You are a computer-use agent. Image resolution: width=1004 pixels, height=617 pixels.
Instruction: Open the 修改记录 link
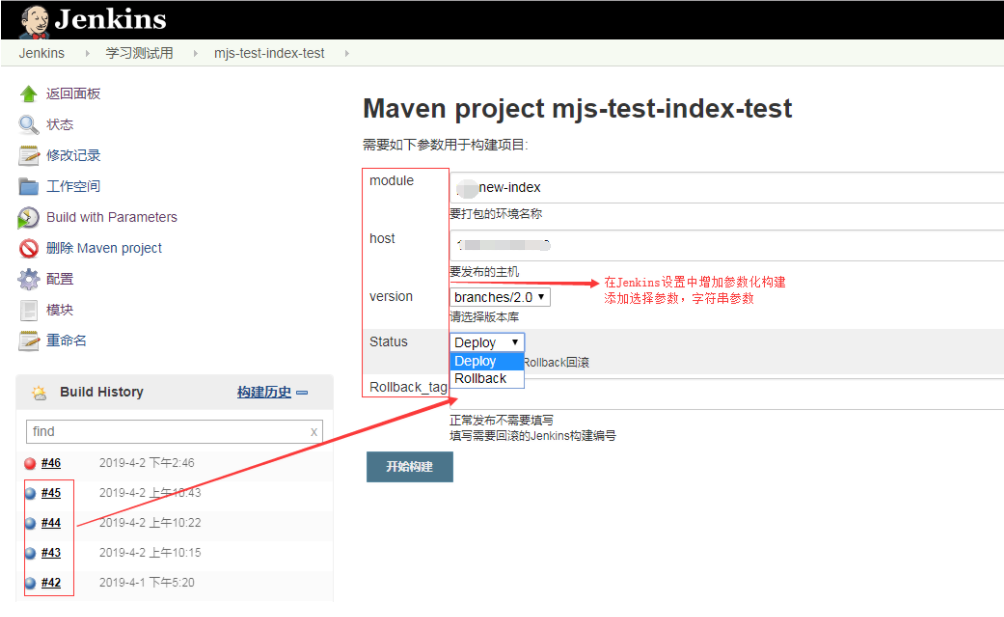[73, 156]
